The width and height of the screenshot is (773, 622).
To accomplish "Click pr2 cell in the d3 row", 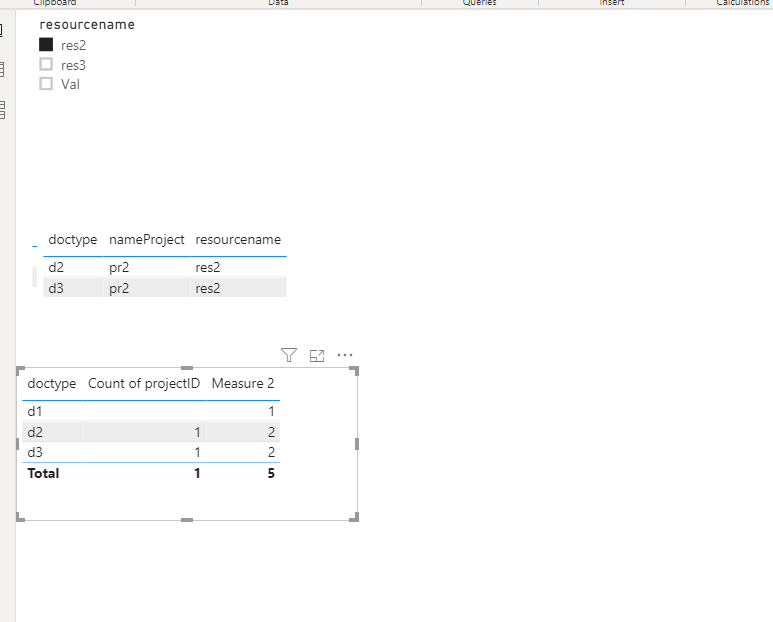I will coord(119,288).
